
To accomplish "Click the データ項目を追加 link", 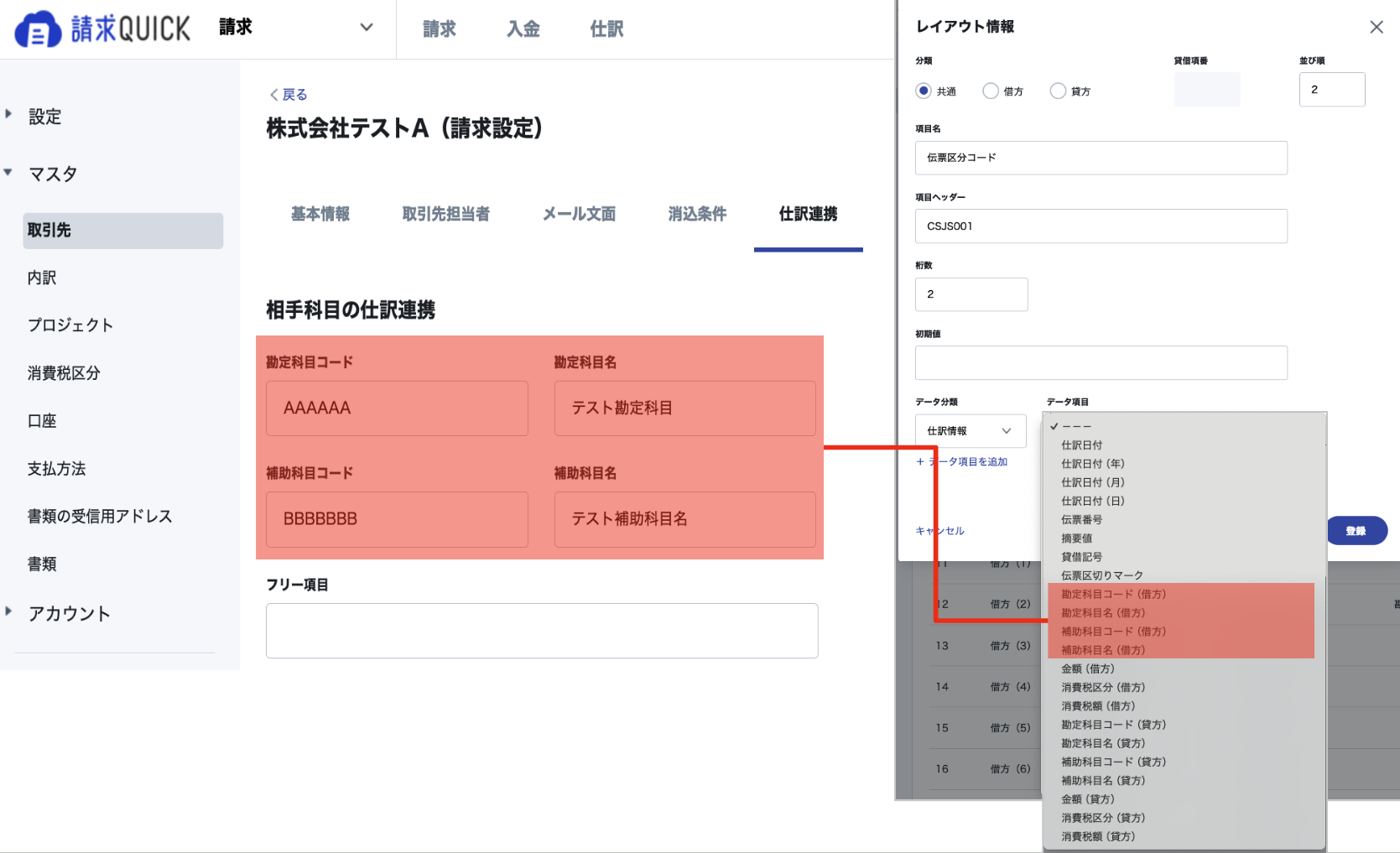I will point(962,462).
